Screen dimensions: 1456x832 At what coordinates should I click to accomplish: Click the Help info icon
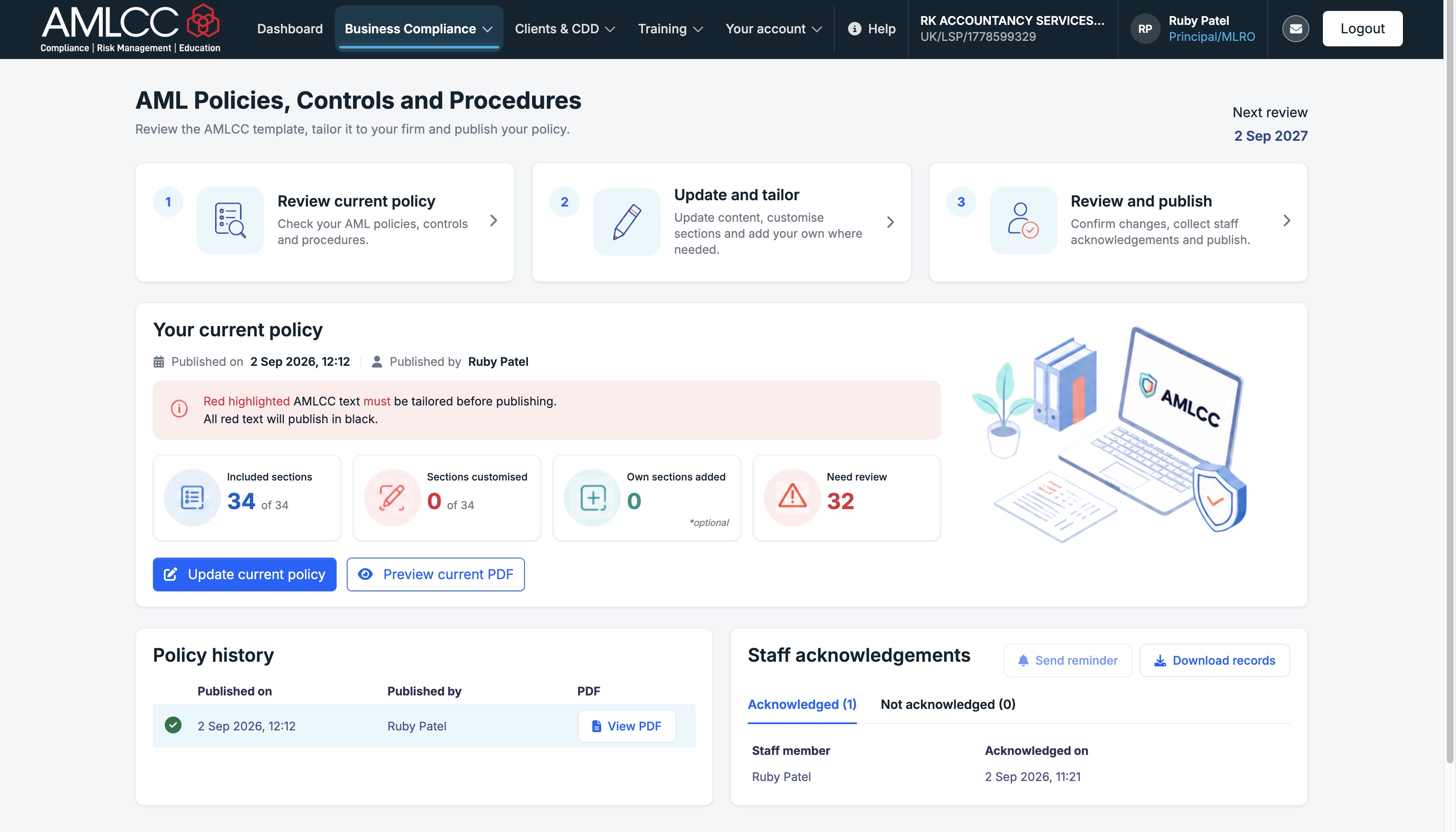click(x=854, y=29)
